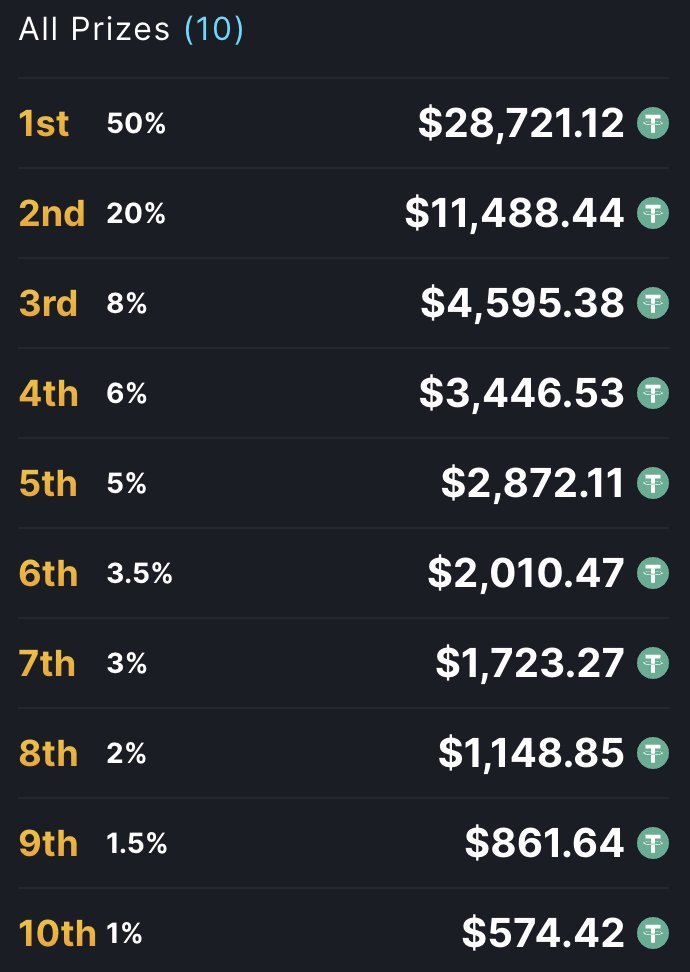Click the Tether icon beside $11,488.44

click(x=653, y=213)
